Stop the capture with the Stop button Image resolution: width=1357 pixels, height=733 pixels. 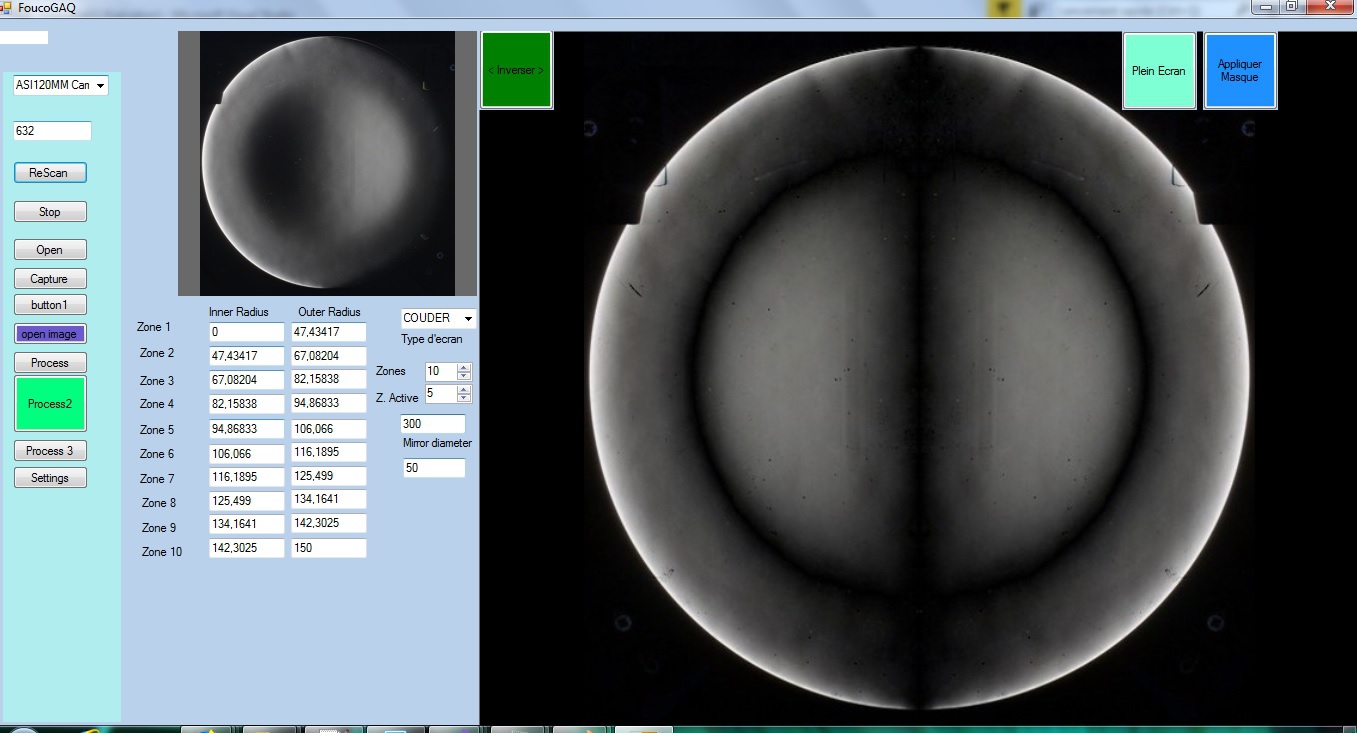pyautogui.click(x=50, y=212)
